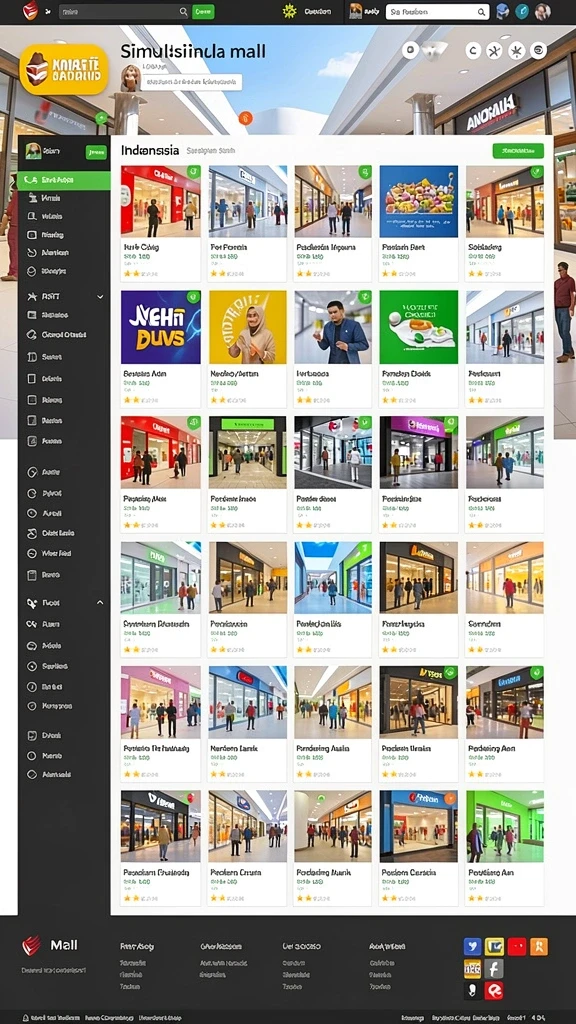The width and height of the screenshot is (576, 1024).
Task: Open the yellow thumbnail with the woman in hijab
Action: pyautogui.click(x=248, y=327)
